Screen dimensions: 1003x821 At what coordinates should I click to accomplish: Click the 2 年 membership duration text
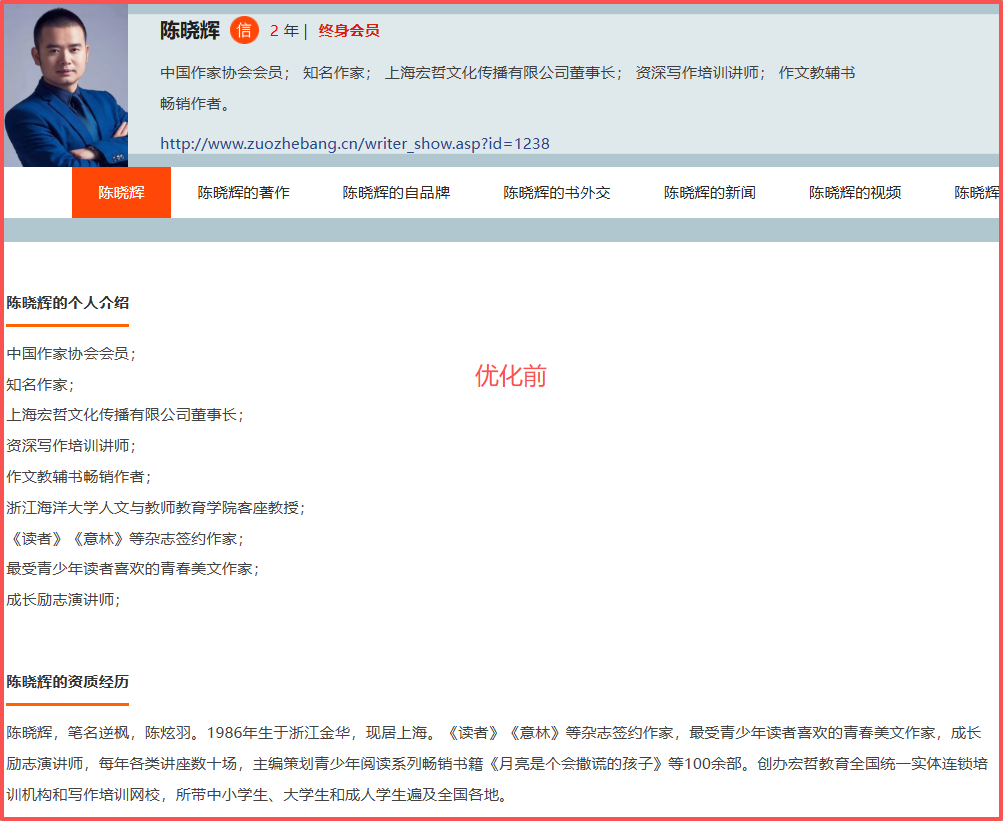[x=284, y=31]
